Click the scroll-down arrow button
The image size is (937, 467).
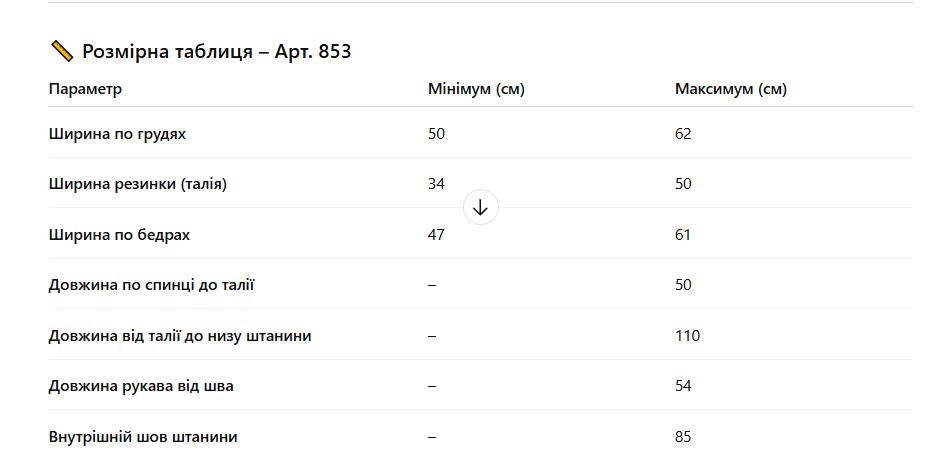[480, 207]
